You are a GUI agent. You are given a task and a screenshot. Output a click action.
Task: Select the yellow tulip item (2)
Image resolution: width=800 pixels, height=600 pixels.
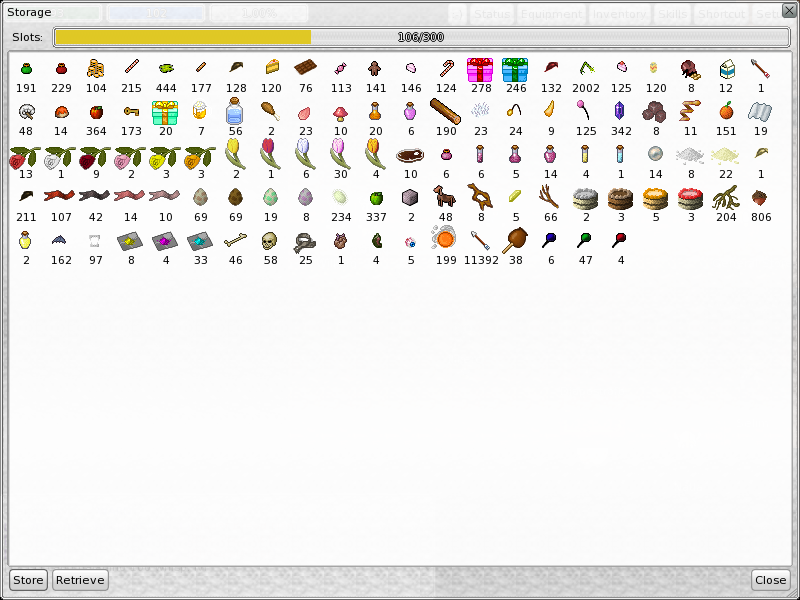click(x=235, y=154)
